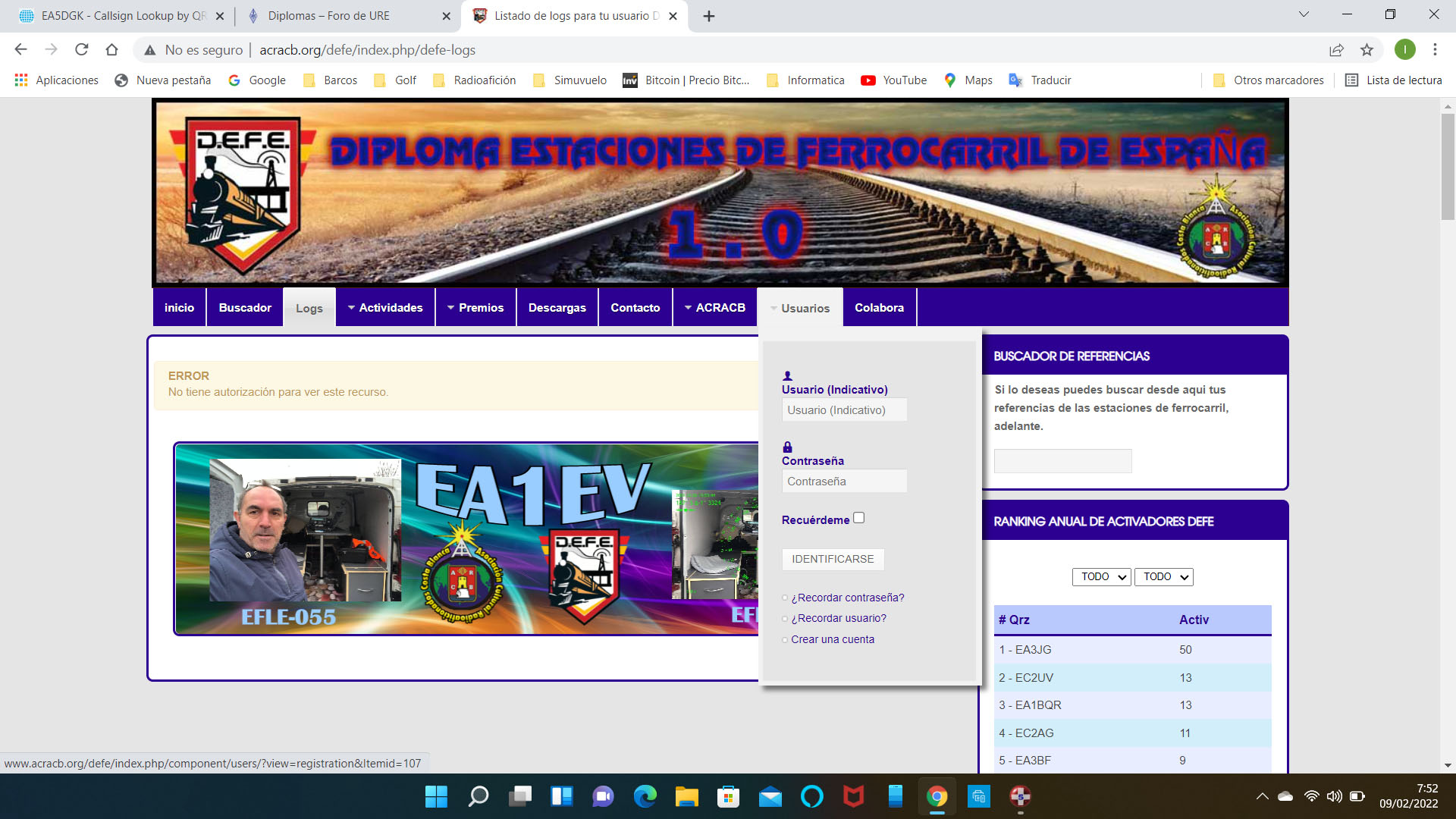Open Descargas menu item

[557, 307]
